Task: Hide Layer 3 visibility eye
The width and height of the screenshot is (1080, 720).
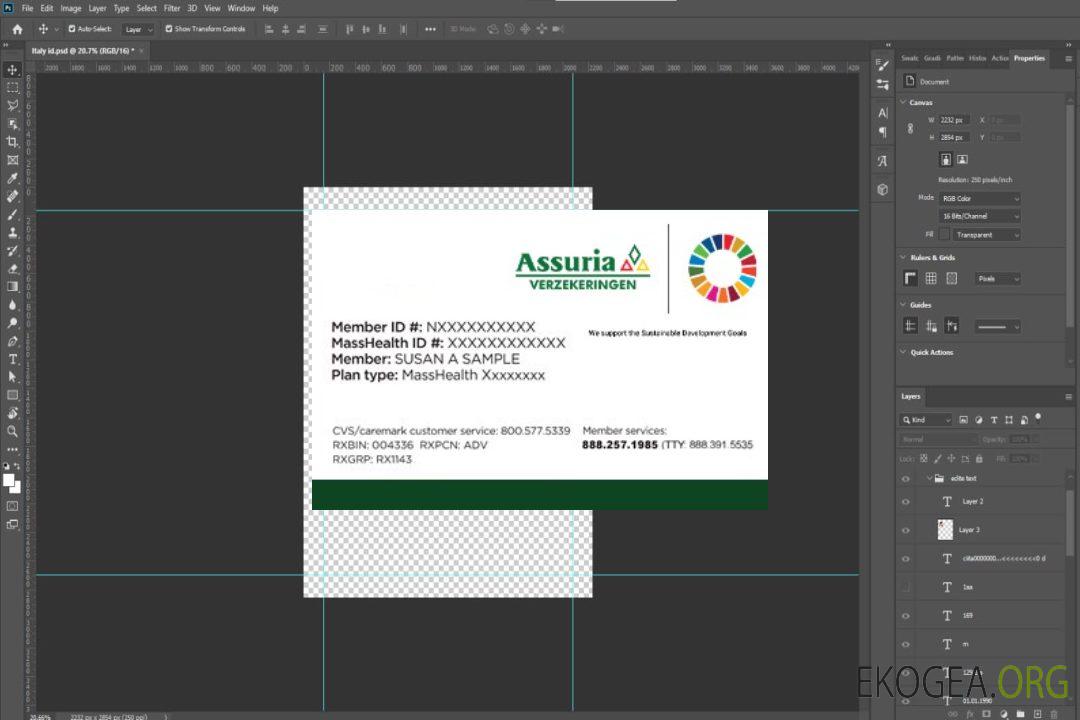Action: click(x=906, y=531)
